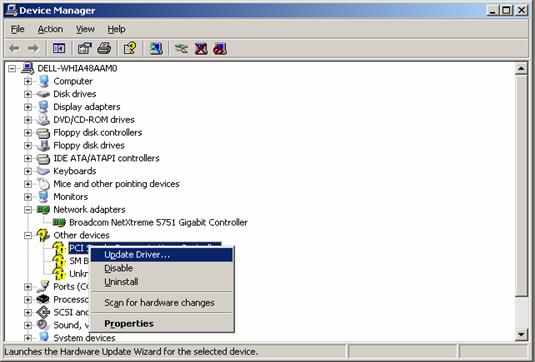Click the Broadcom controller network card icon
535x362 pixels.
[x=59, y=222]
